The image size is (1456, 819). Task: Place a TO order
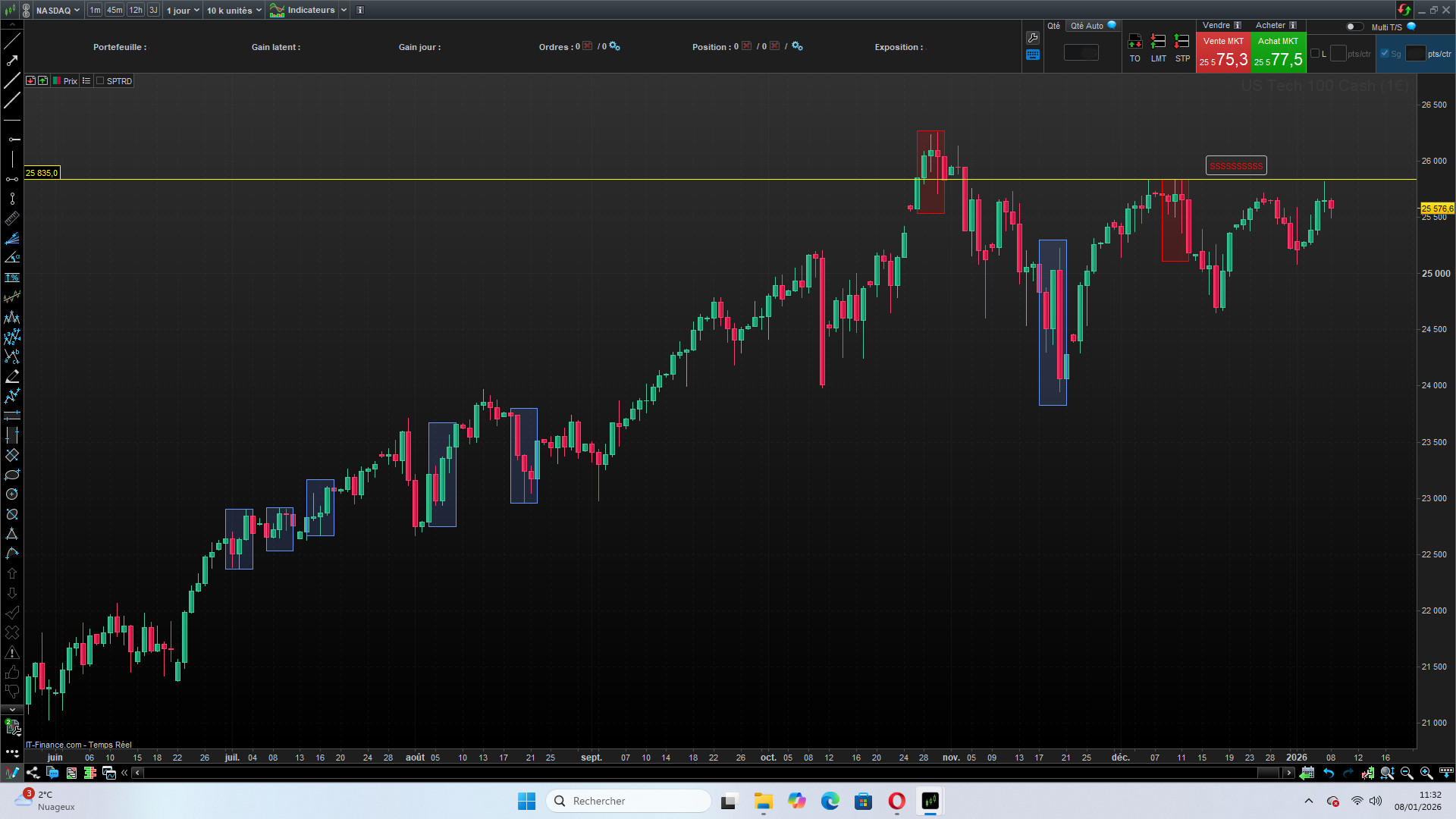click(x=1135, y=47)
